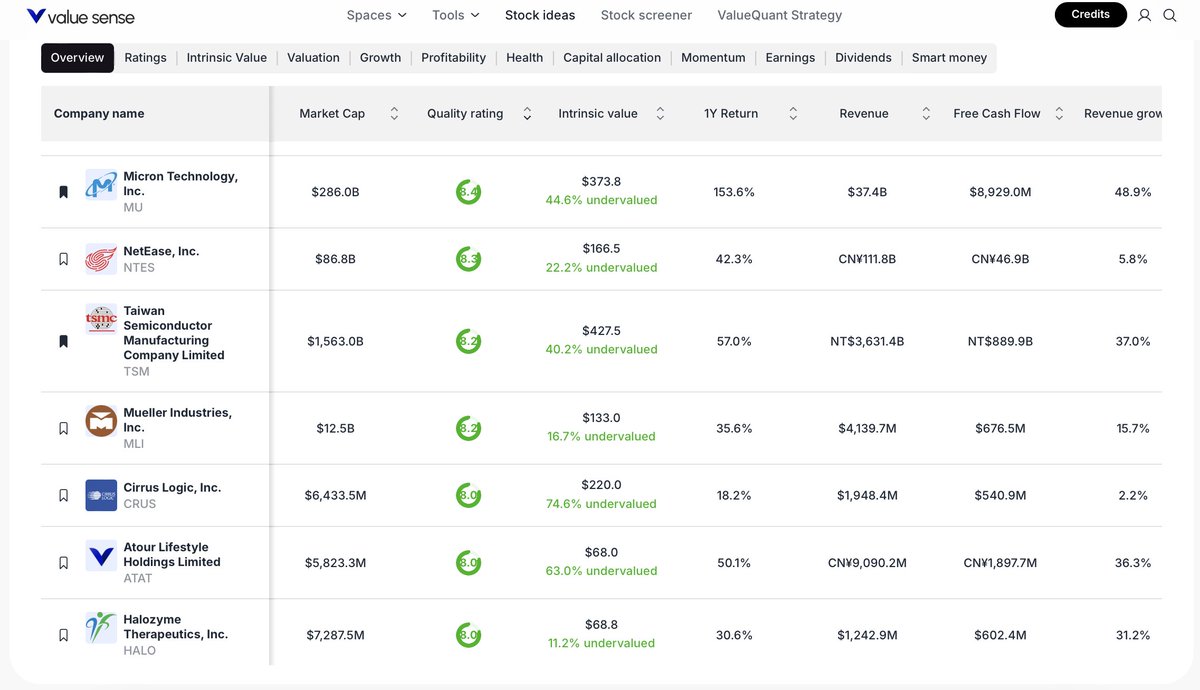Switch to the Health tab

point(524,58)
